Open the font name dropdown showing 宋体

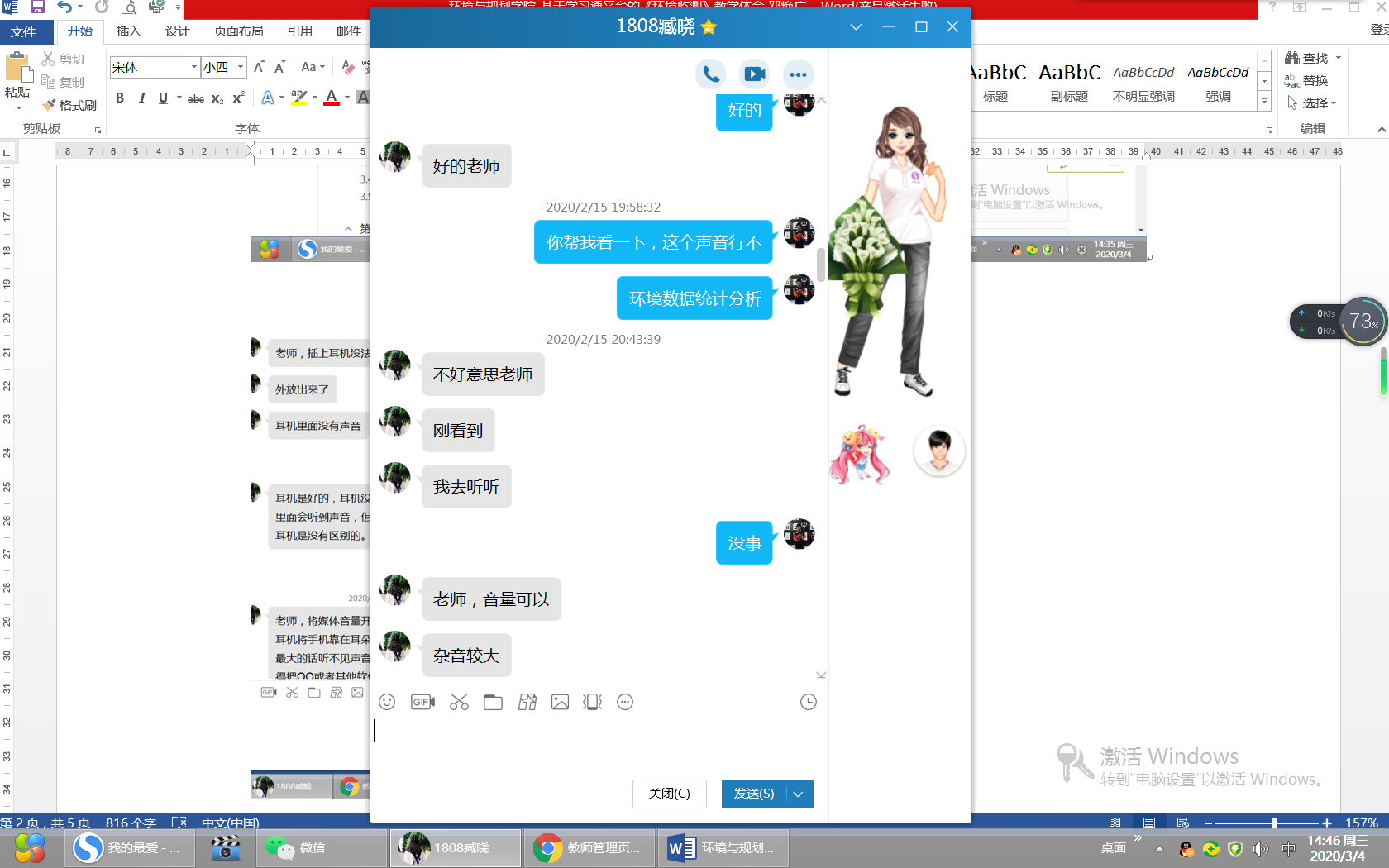(x=194, y=67)
